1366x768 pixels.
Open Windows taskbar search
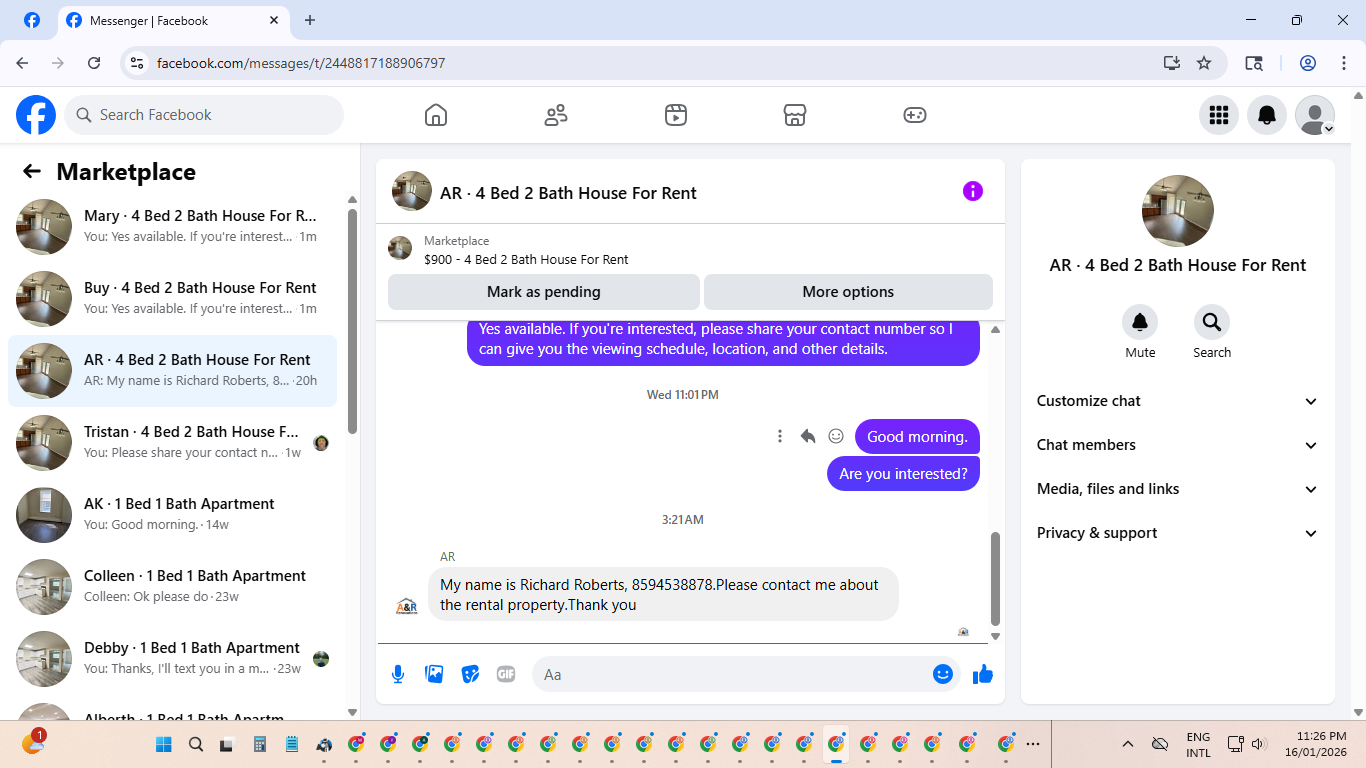point(196,744)
